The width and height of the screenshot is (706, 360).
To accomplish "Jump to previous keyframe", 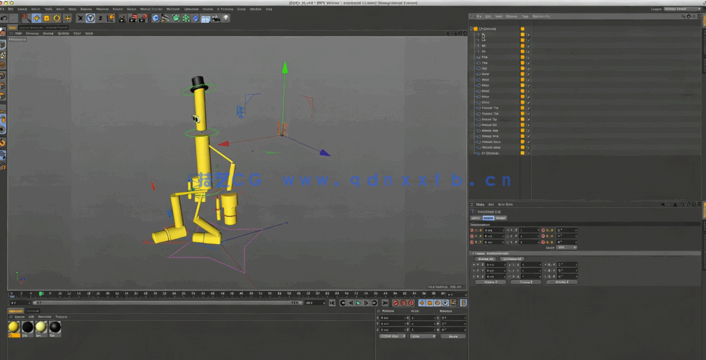I will point(343,303).
